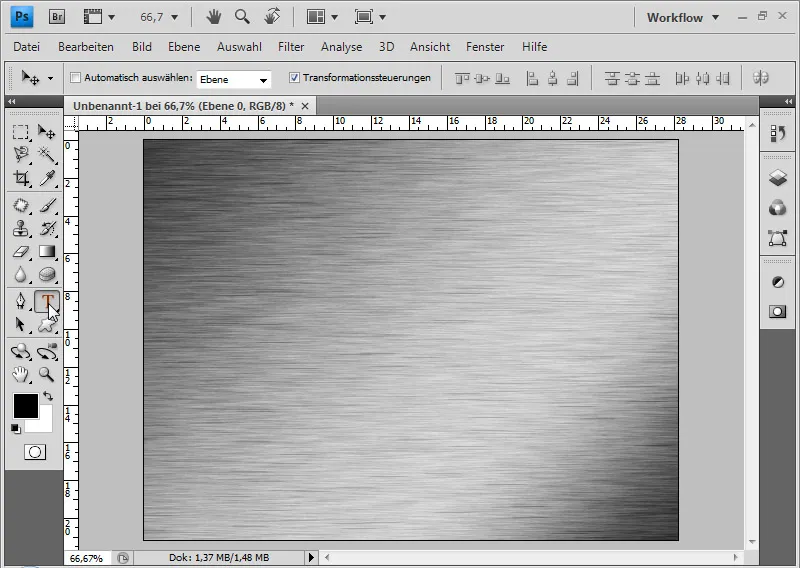Select the Spot Healing Brush tool
The height and width of the screenshot is (568, 800).
(x=20, y=206)
